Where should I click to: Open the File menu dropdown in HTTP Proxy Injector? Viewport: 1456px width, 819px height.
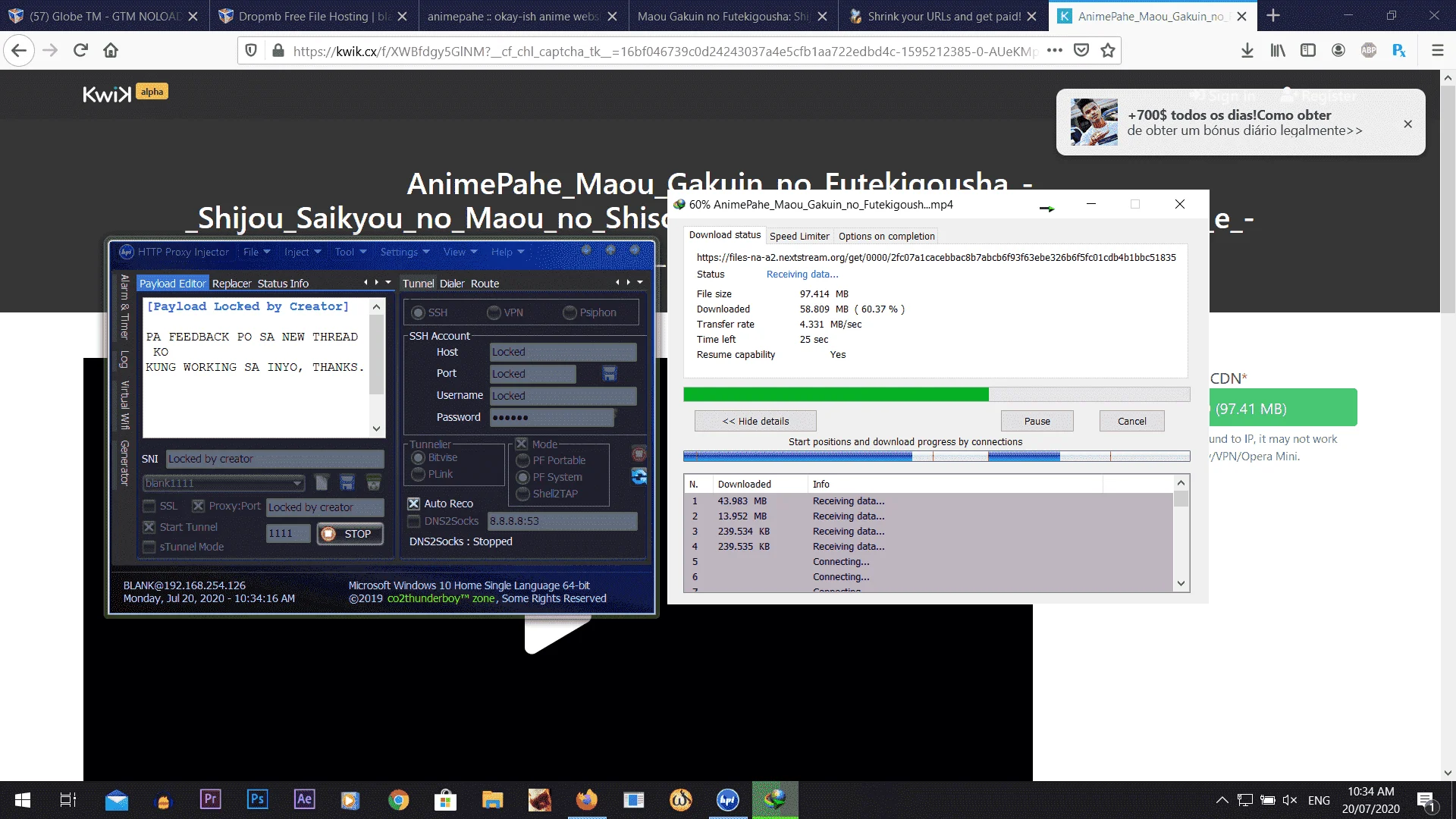coord(256,252)
